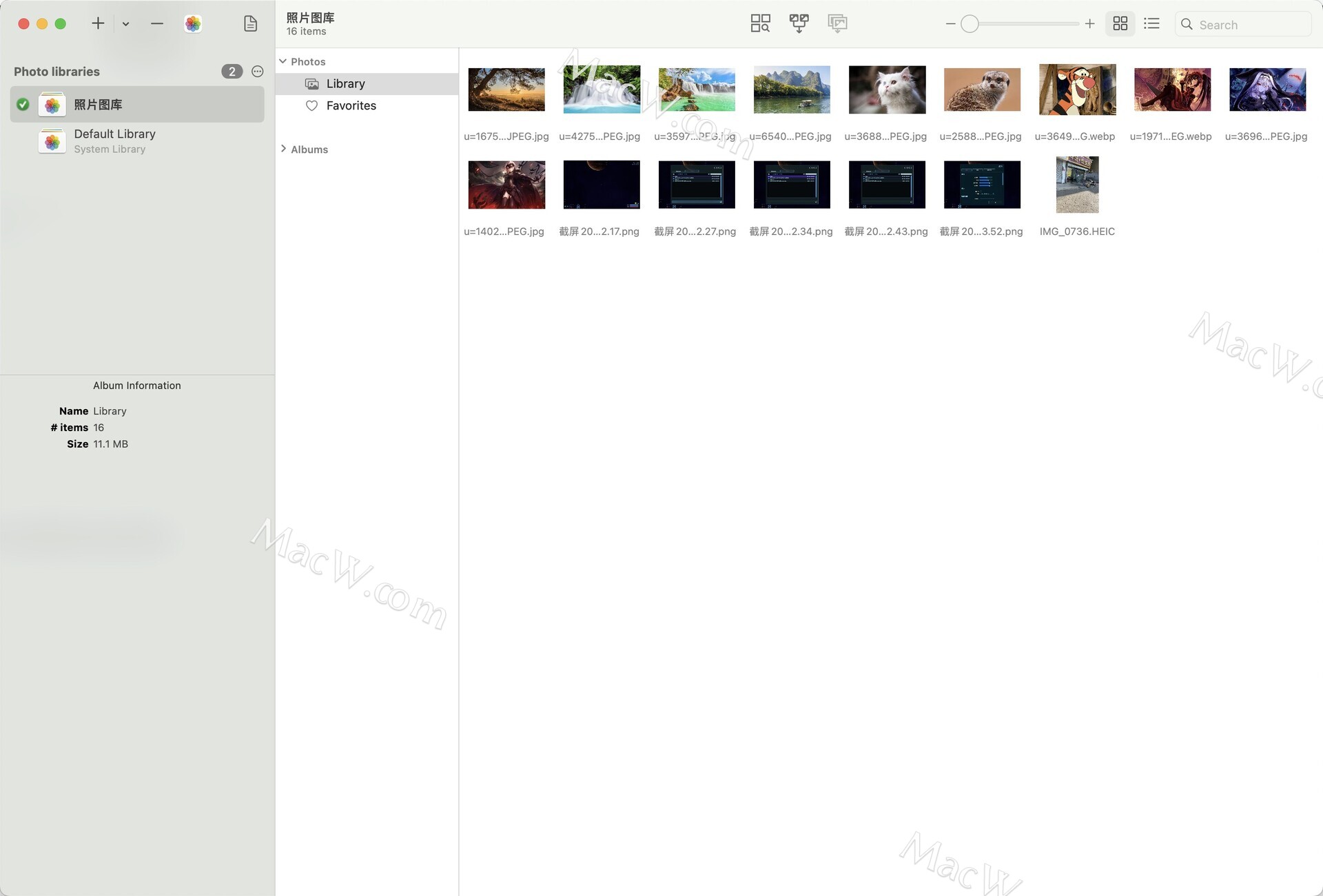Open Photos app icon in toolbar
The width and height of the screenshot is (1323, 896).
(193, 23)
